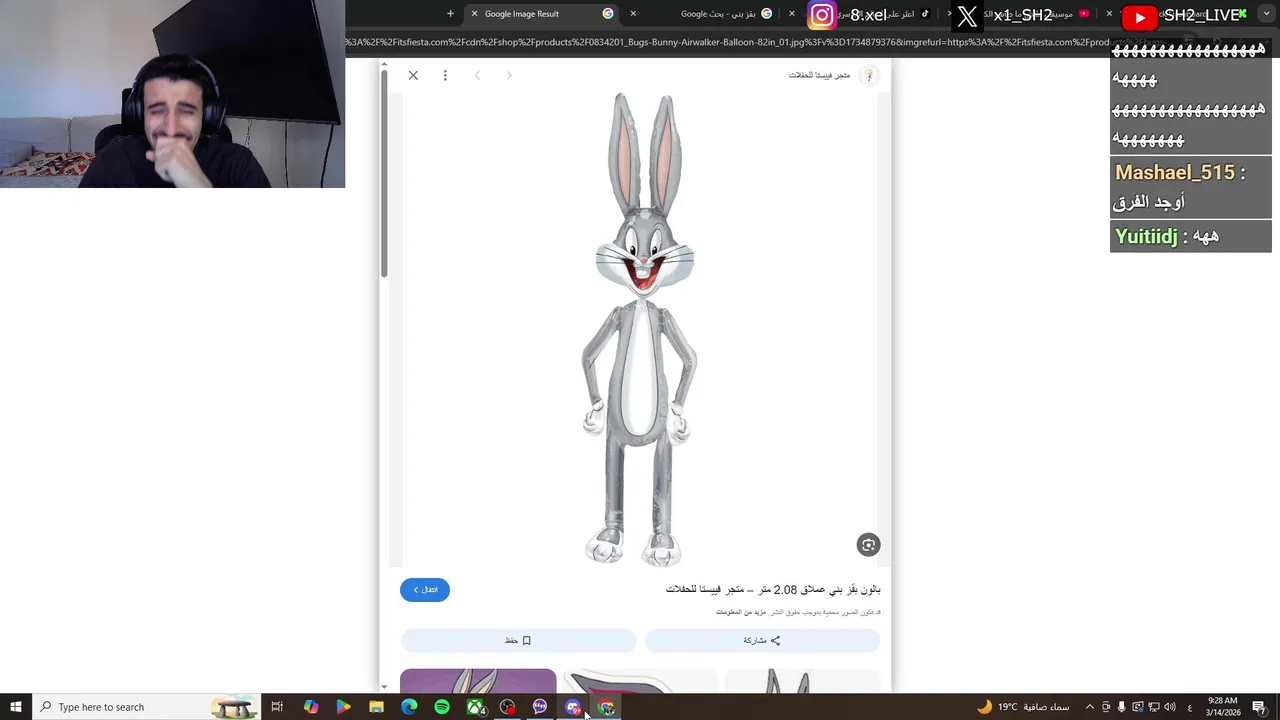Screen dimensions: 1280x720
Task: Open the OBS recording app in the taskbar
Action: pyautogui.click(x=508, y=707)
